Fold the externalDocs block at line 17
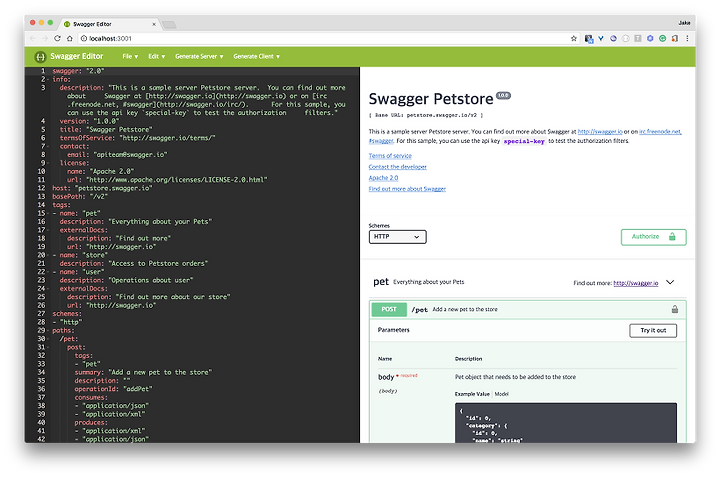This screenshot has width=720, height=478. [48, 230]
